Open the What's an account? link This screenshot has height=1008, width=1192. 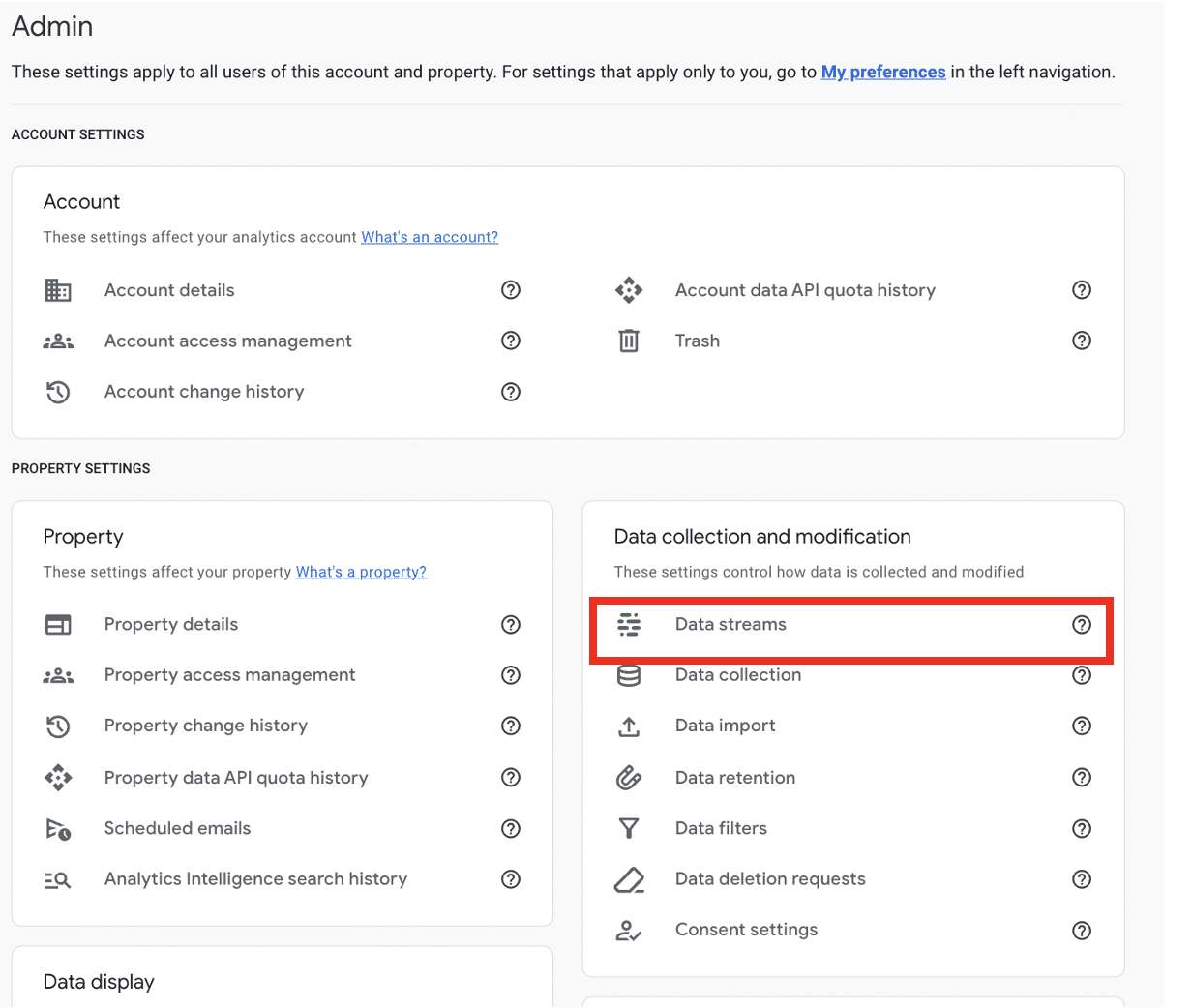click(430, 237)
